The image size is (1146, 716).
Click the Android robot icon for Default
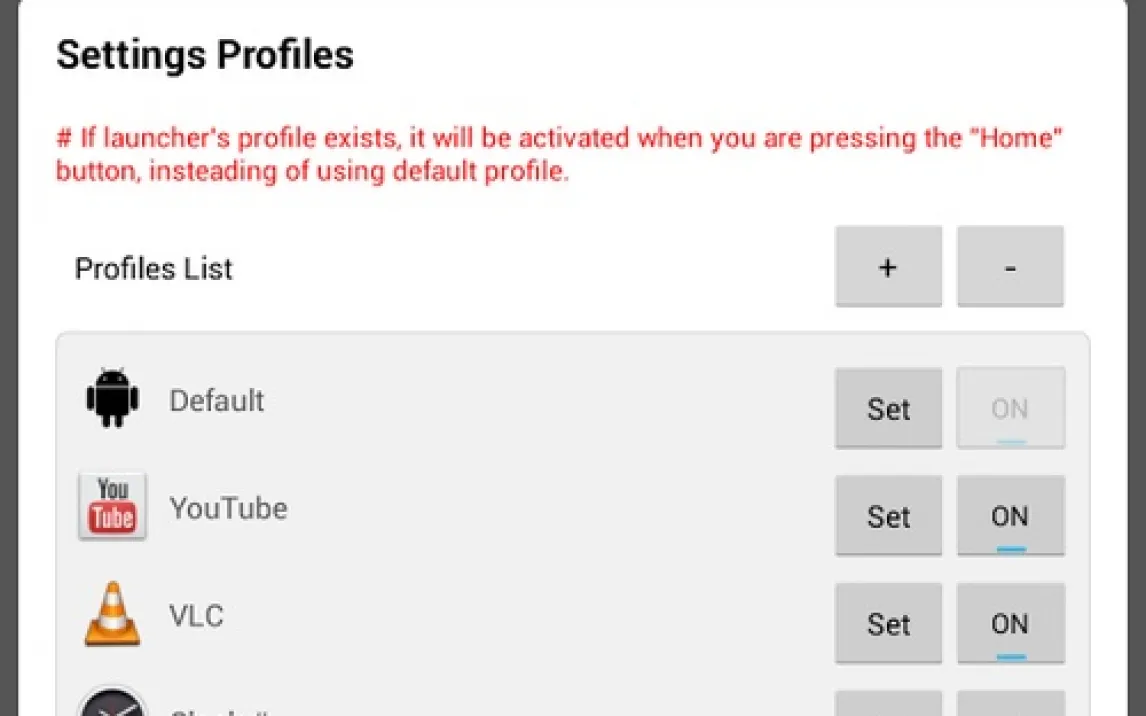(112, 400)
